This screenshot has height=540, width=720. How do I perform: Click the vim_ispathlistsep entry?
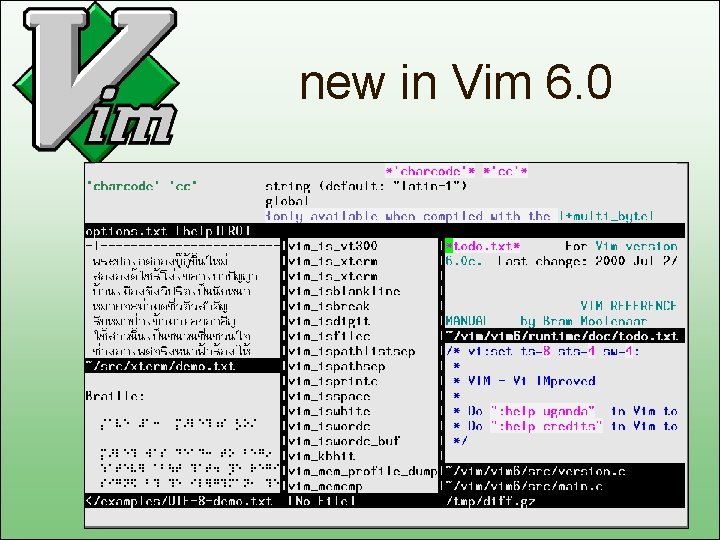pos(352,351)
